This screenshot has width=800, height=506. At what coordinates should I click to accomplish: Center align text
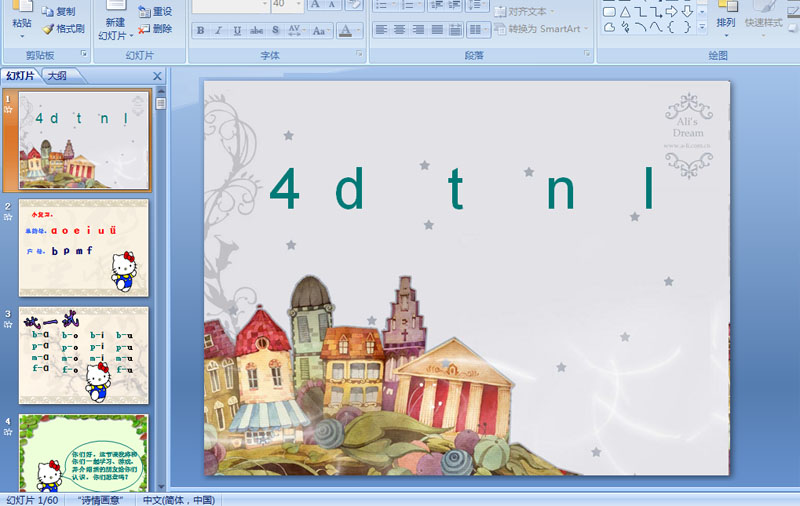pyautogui.click(x=399, y=30)
